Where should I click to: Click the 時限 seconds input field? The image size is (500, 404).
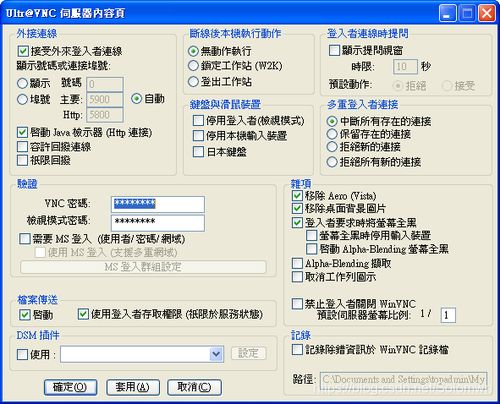405,67
